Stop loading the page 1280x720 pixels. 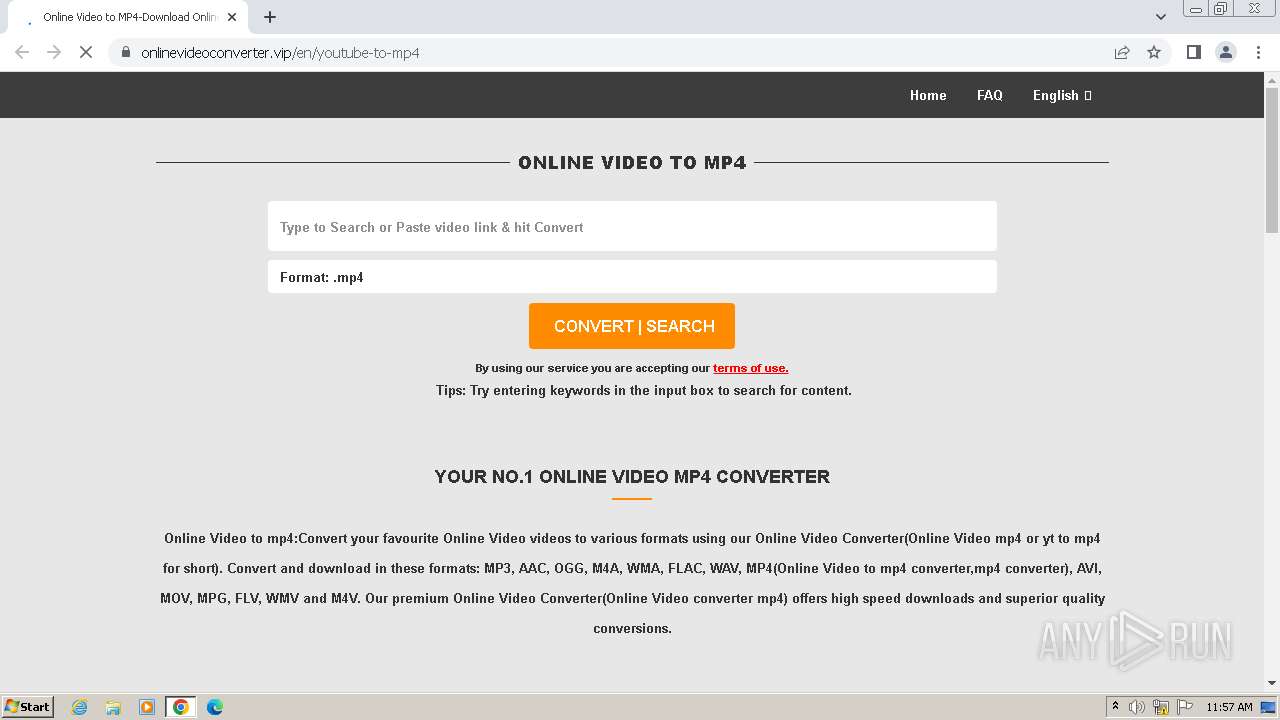pos(86,52)
